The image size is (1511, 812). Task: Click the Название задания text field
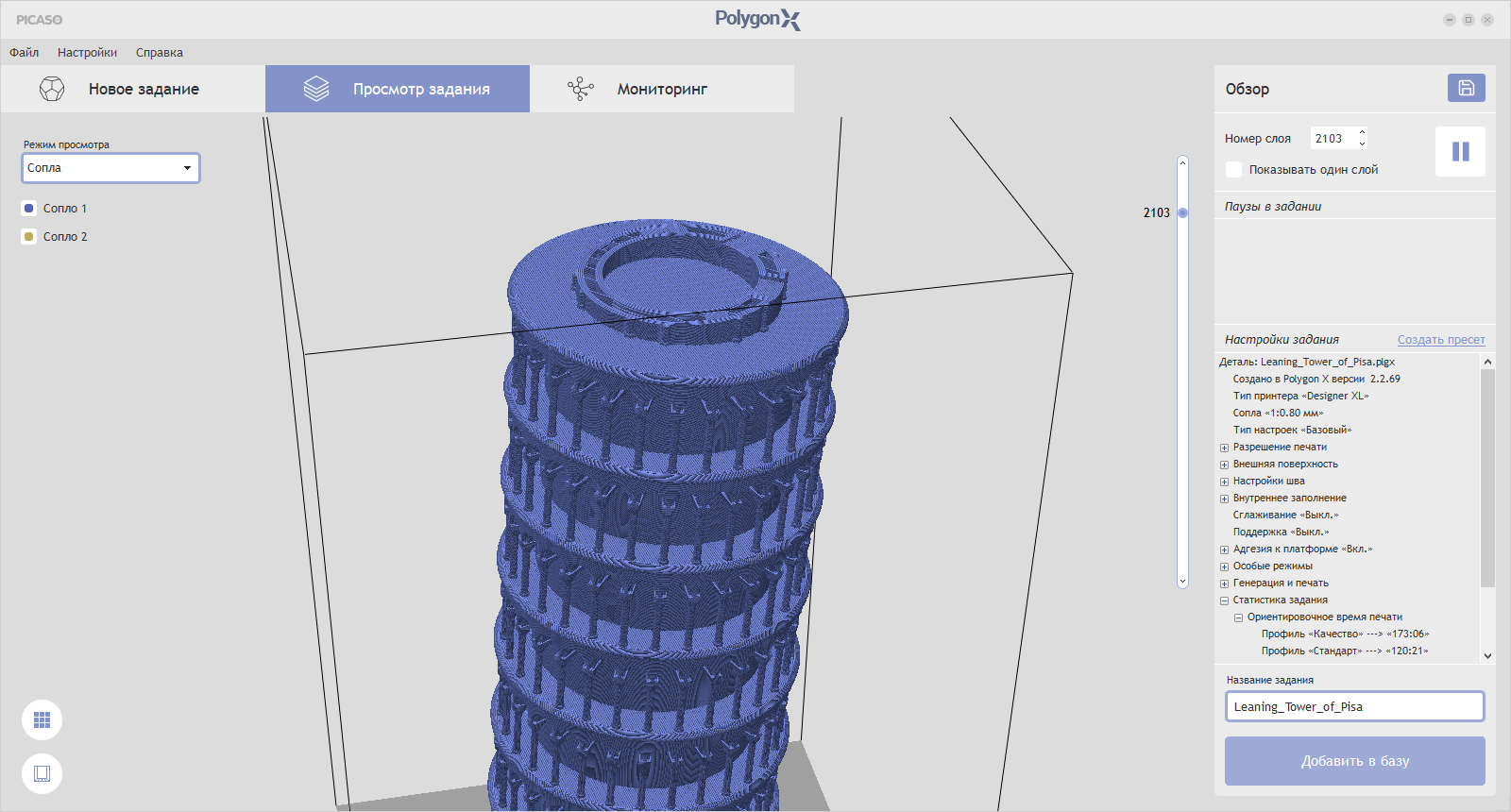tap(1354, 706)
